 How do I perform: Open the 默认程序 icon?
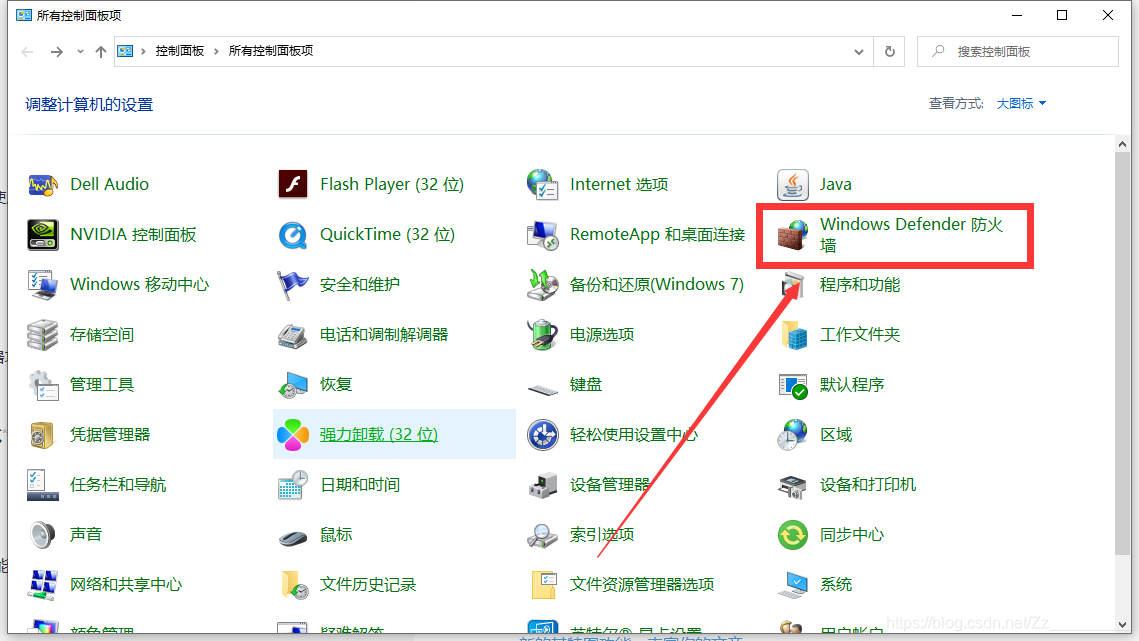[793, 385]
